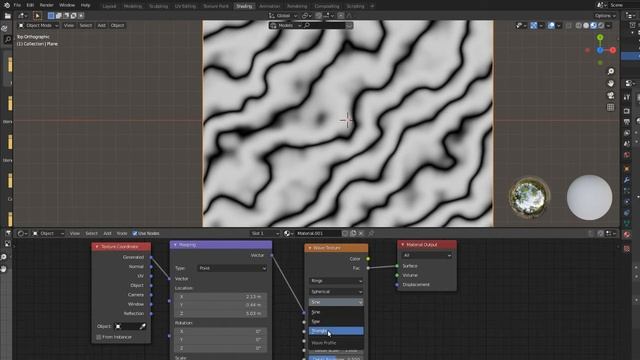Viewport: 640px width, 360px height.
Task: Switch to material preview shading
Action: 593,25
